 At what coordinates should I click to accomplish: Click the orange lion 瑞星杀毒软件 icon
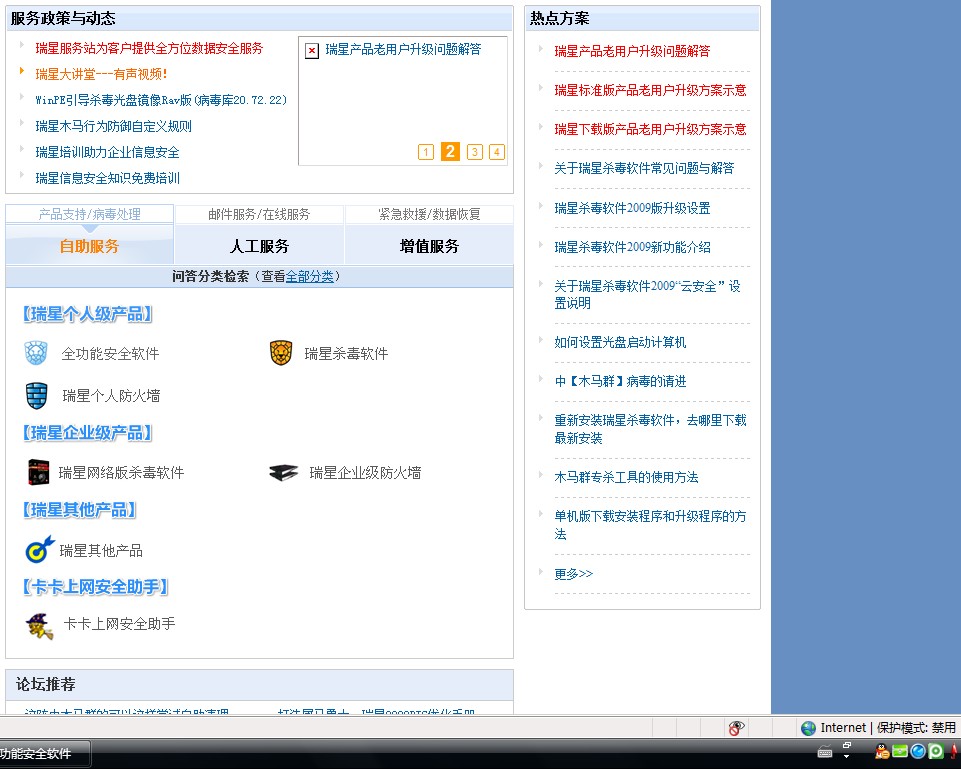281,353
